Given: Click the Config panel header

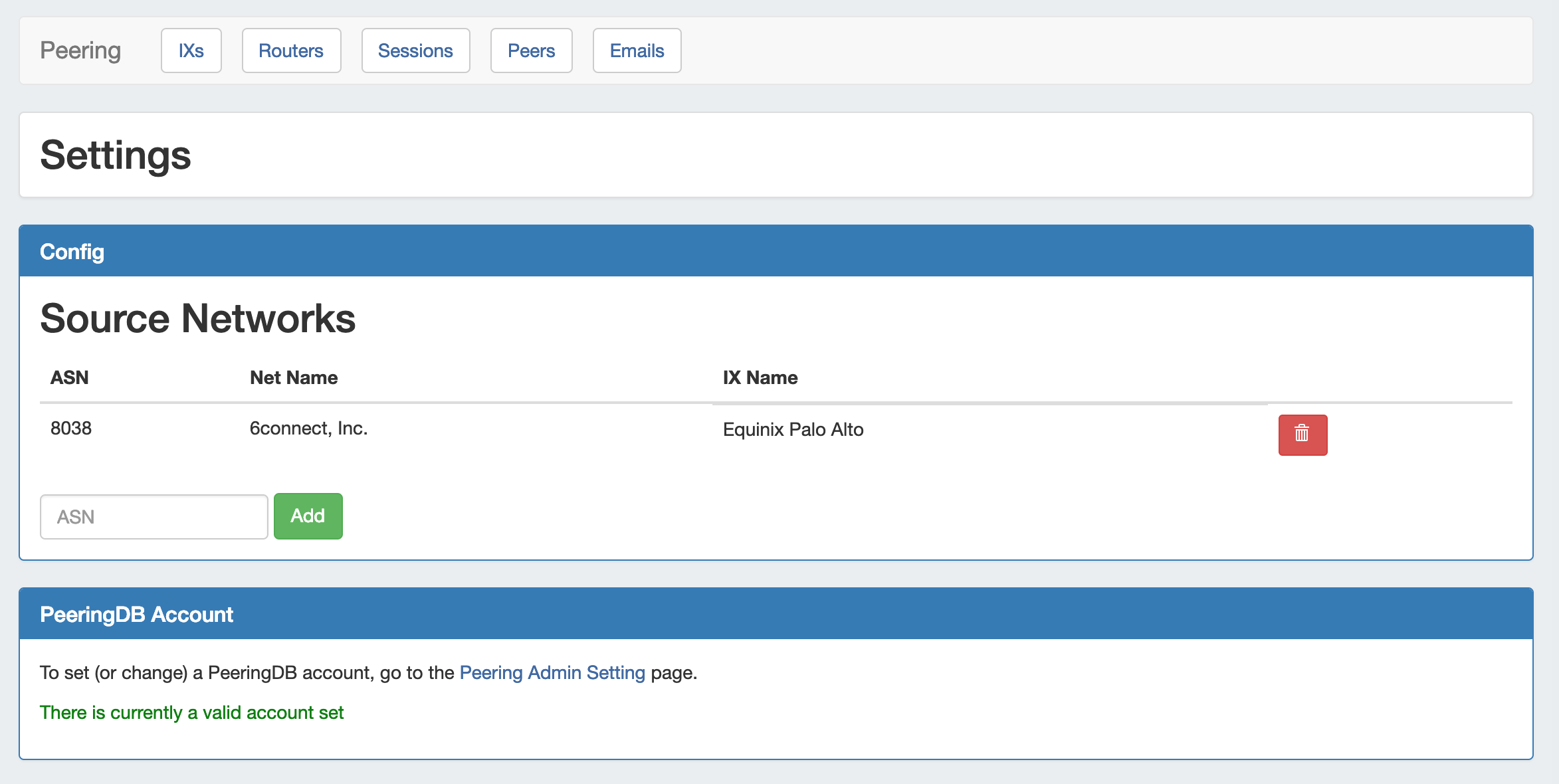Looking at the screenshot, I should tap(72, 251).
